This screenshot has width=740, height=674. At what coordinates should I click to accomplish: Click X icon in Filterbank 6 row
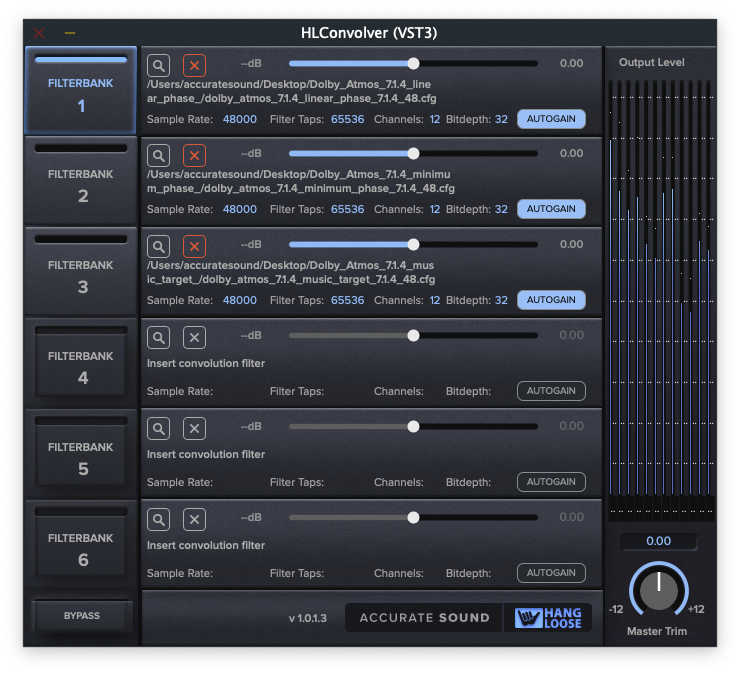[x=194, y=520]
